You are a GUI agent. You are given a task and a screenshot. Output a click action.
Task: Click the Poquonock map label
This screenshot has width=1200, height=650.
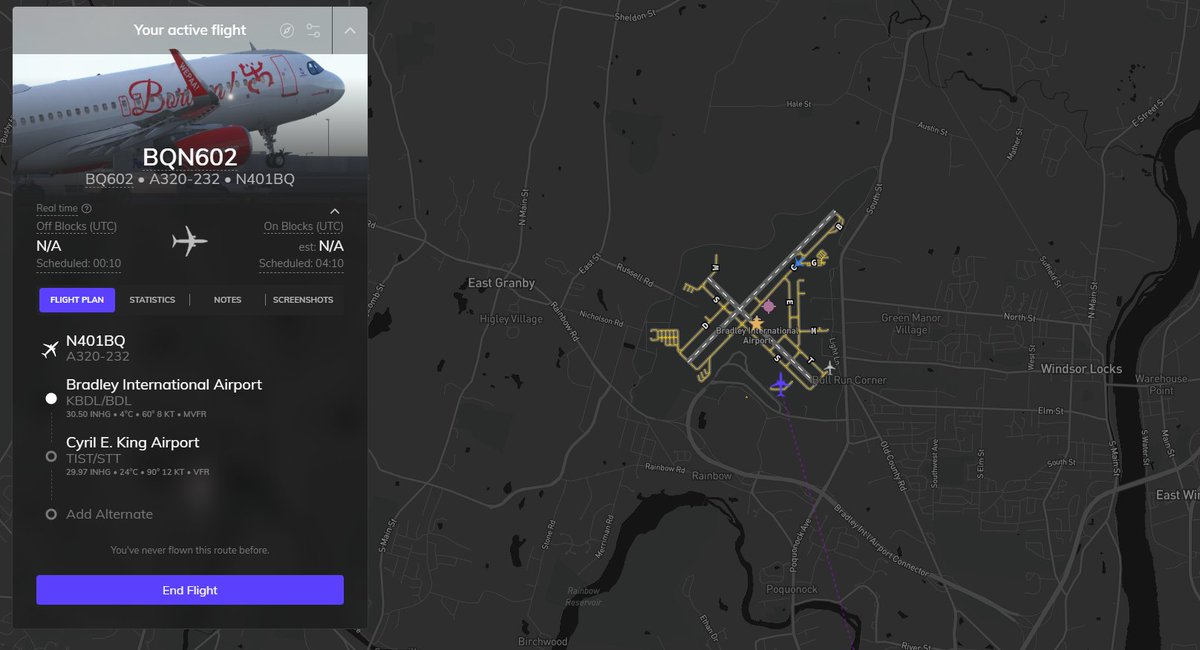[x=790, y=589]
